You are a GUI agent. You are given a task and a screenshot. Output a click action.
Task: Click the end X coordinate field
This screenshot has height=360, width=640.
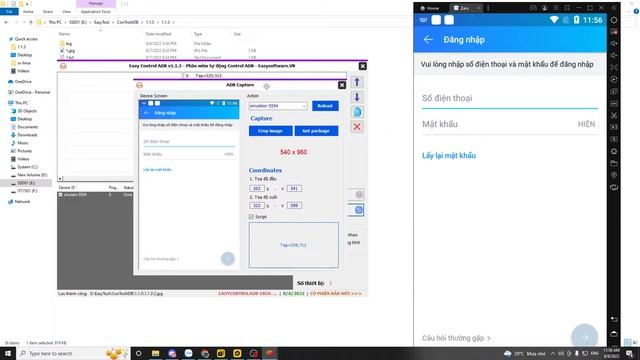(257, 206)
